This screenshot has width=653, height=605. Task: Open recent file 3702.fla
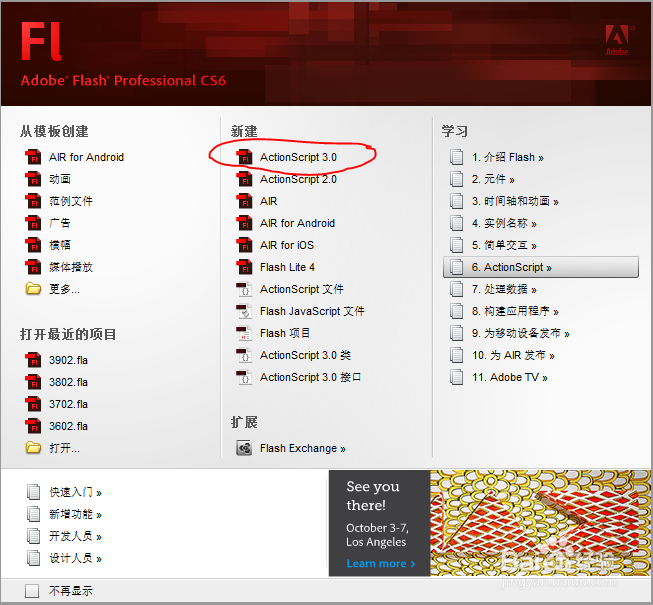pyautogui.click(x=68, y=404)
